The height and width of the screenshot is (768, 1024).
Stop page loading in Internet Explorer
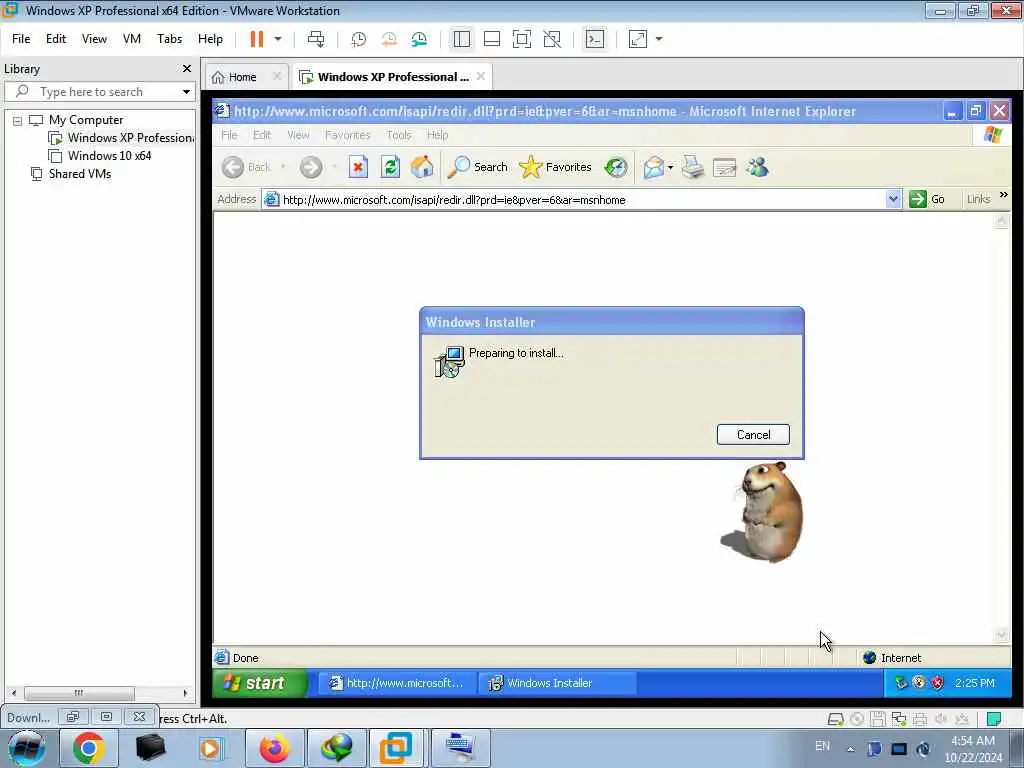(358, 168)
